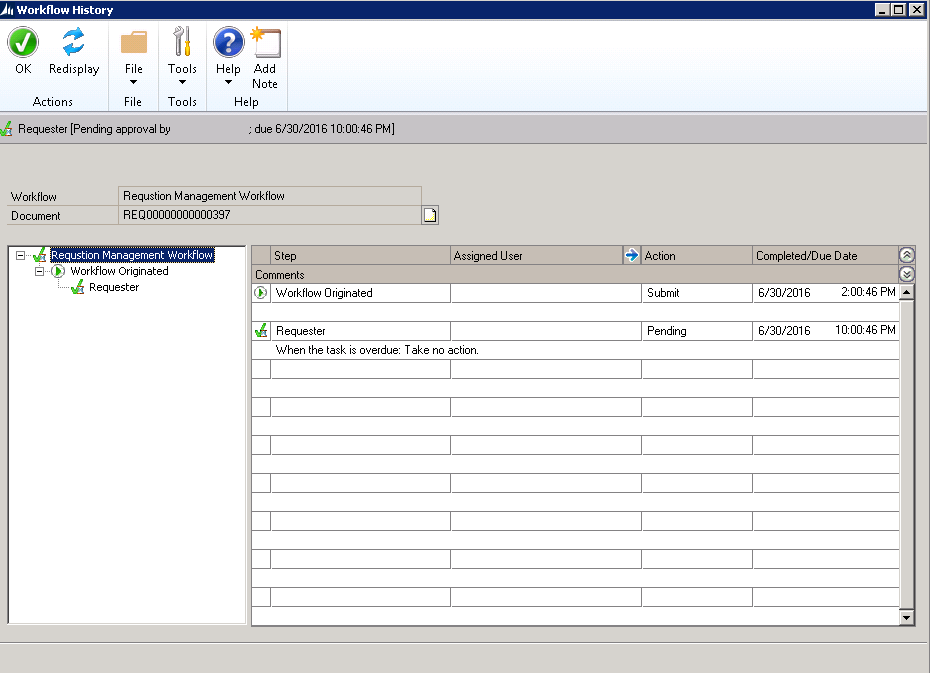Click the Add Note icon
Screen dimensions: 930x673
(264, 43)
